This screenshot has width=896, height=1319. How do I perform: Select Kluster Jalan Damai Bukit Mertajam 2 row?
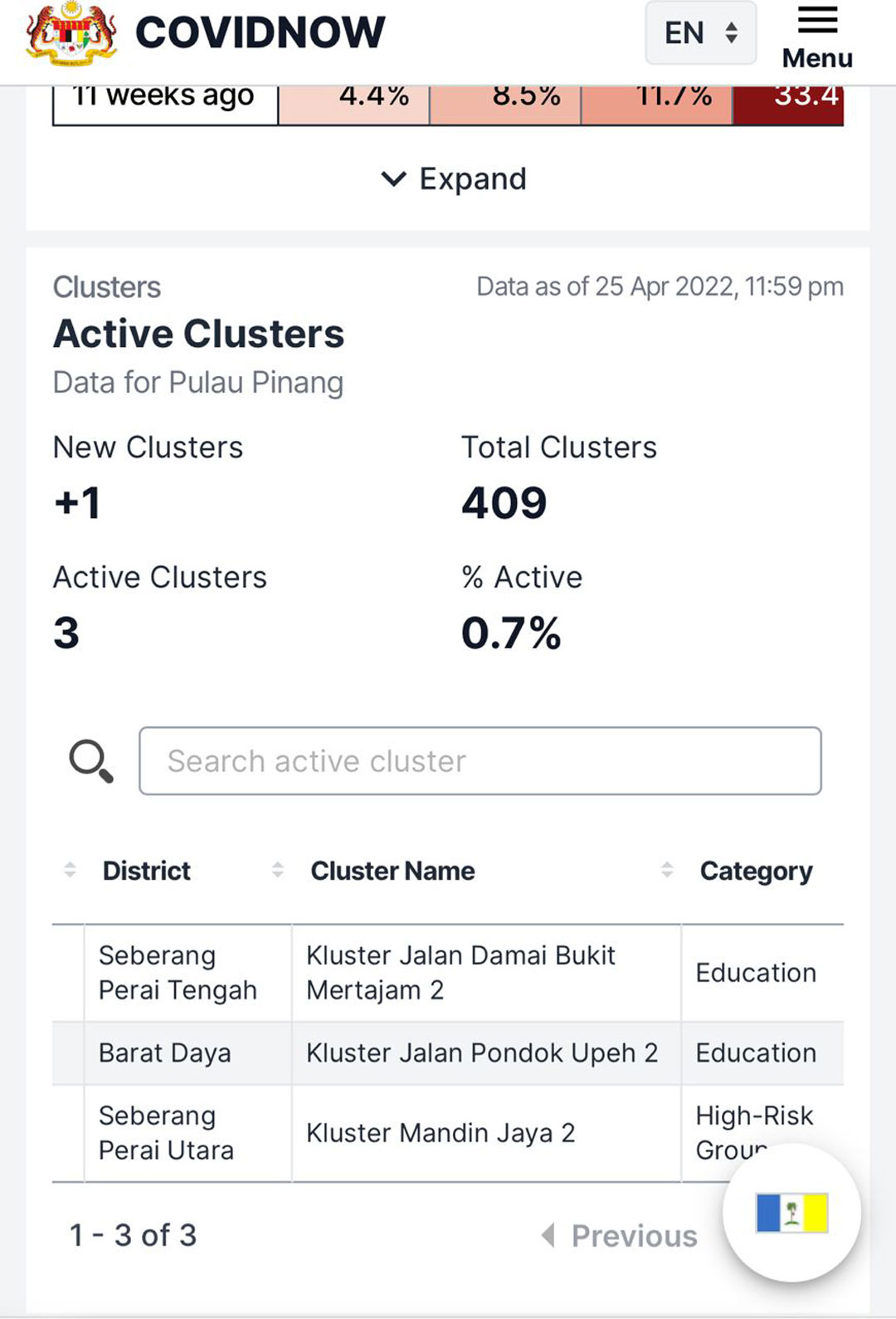click(x=448, y=973)
